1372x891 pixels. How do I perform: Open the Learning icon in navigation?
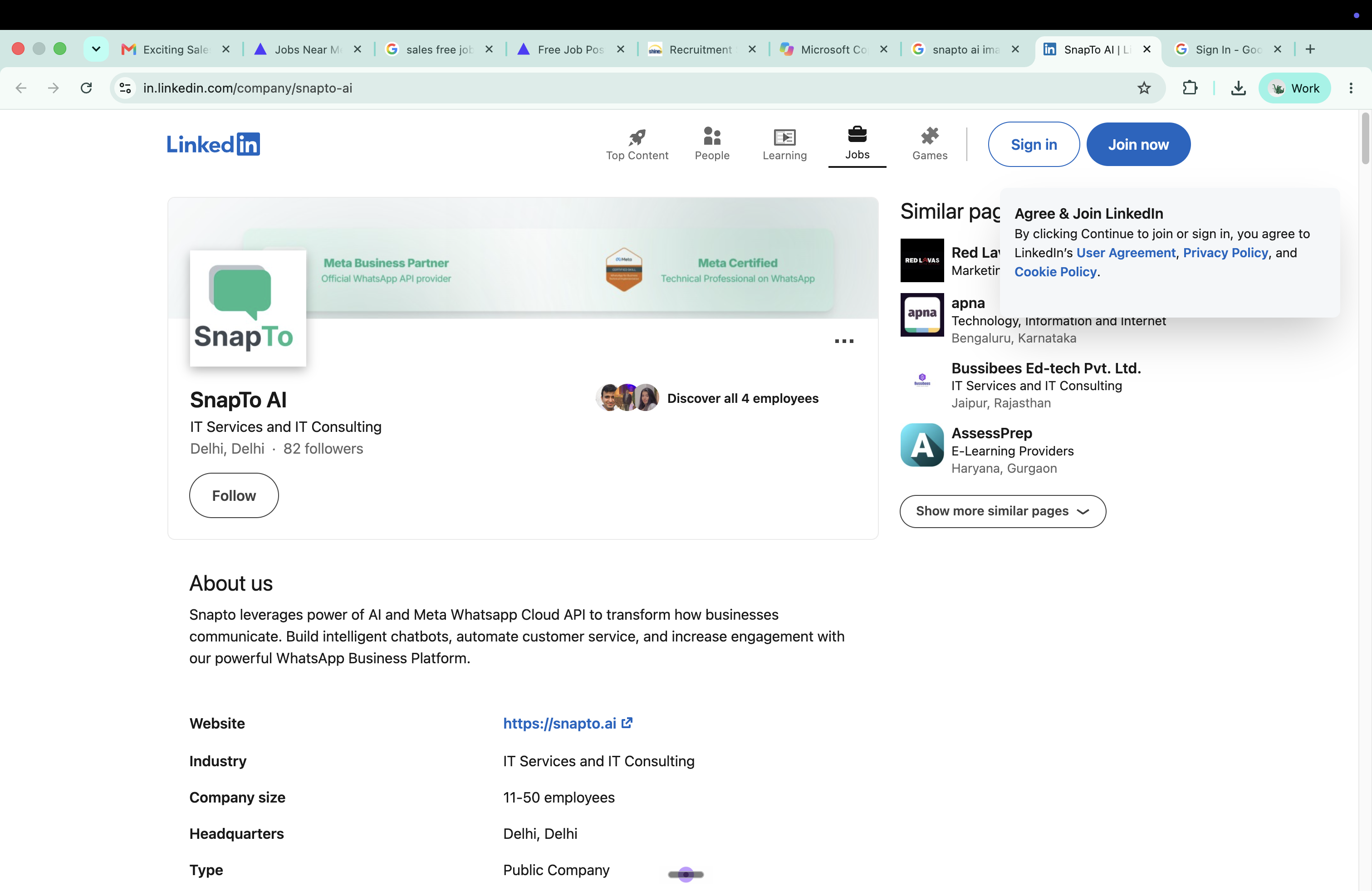(784, 137)
